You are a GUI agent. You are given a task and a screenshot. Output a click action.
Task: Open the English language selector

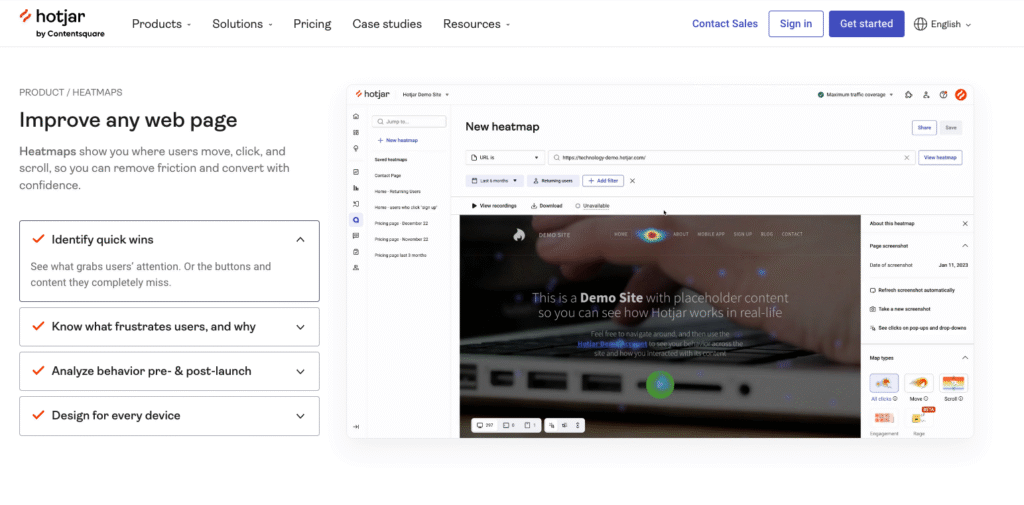(x=943, y=24)
